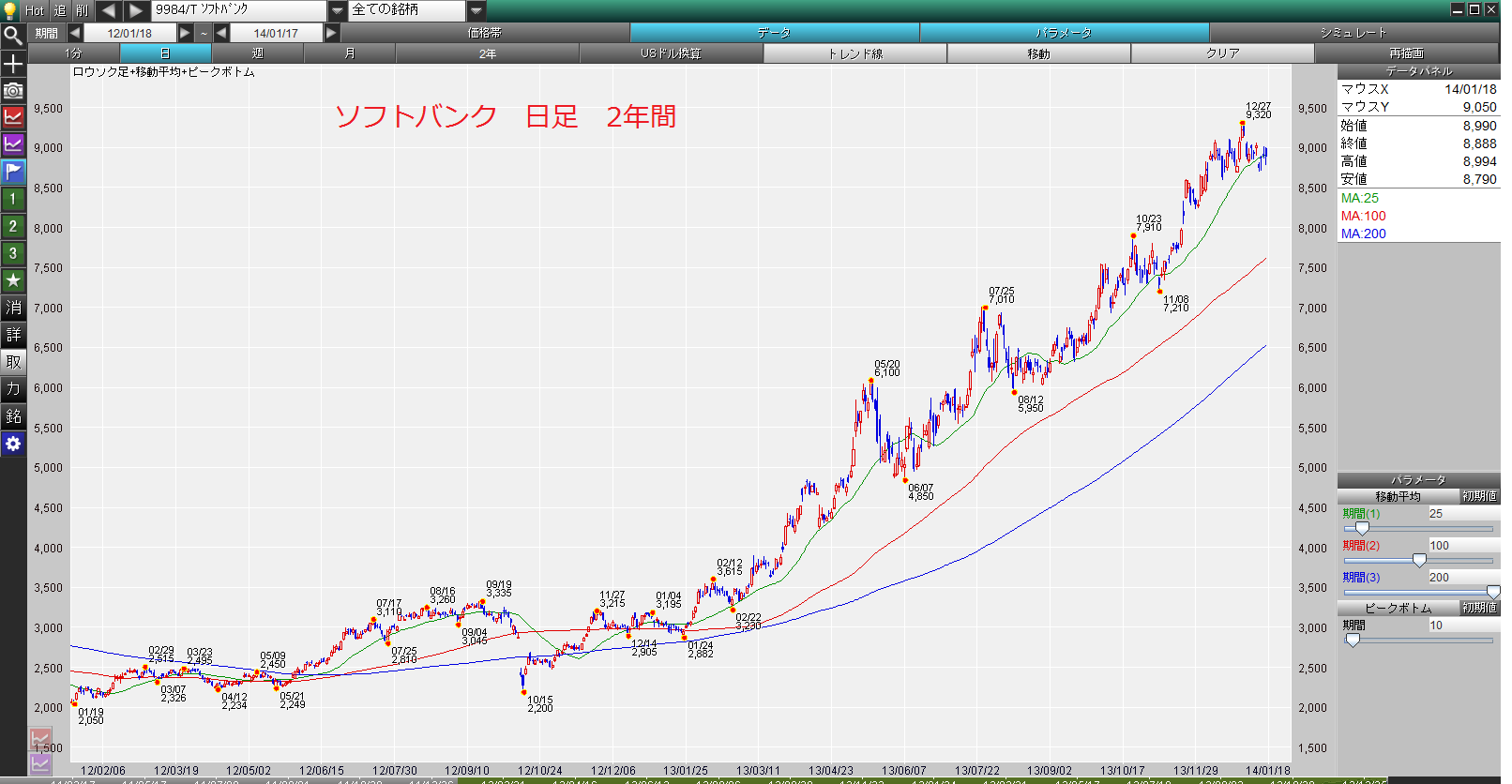Select the 月 monthly timeframe
Viewport: 1512px width, 784px height.
point(350,53)
